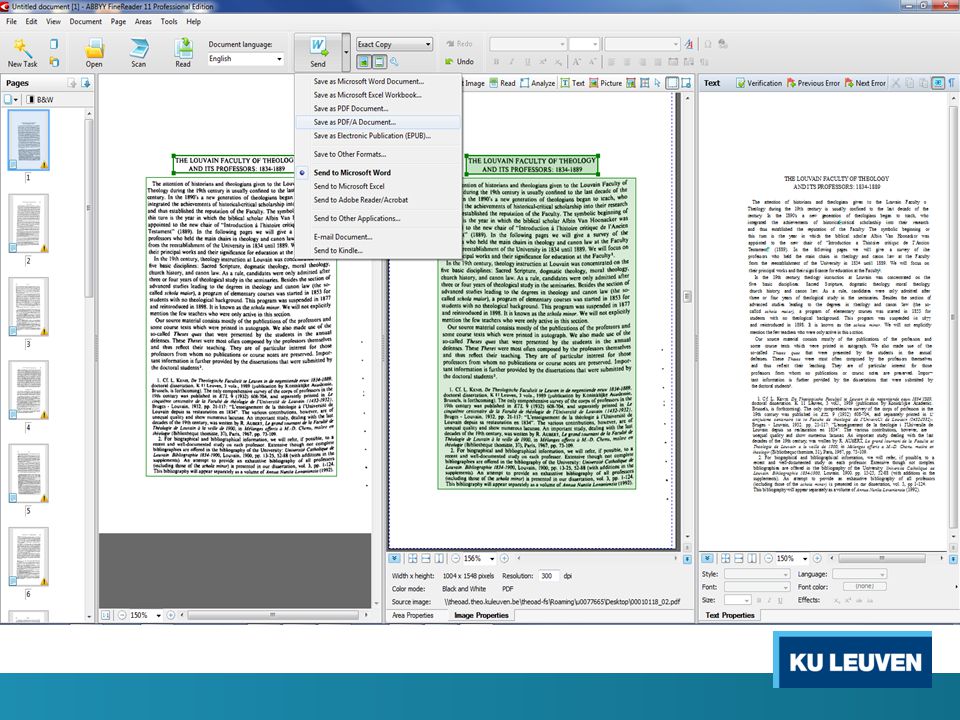Toggle the second layout button under Exact Copy
Image resolution: width=960 pixels, height=720 pixels.
[380, 62]
